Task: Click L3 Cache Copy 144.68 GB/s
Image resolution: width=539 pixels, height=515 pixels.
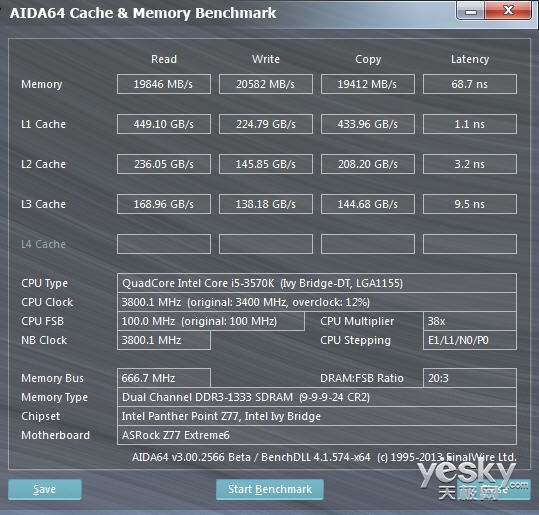Action: (x=368, y=204)
